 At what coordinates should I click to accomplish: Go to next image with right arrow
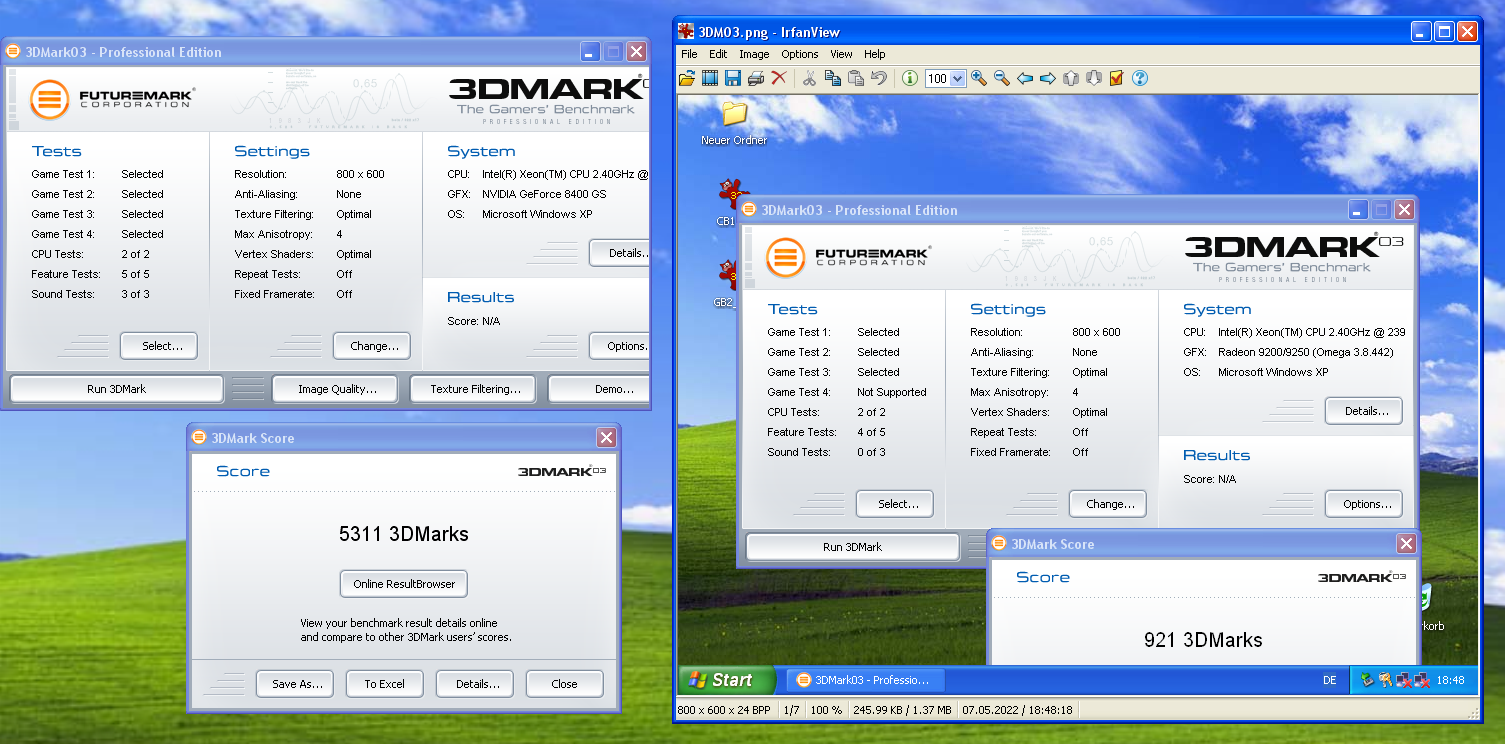1048,78
